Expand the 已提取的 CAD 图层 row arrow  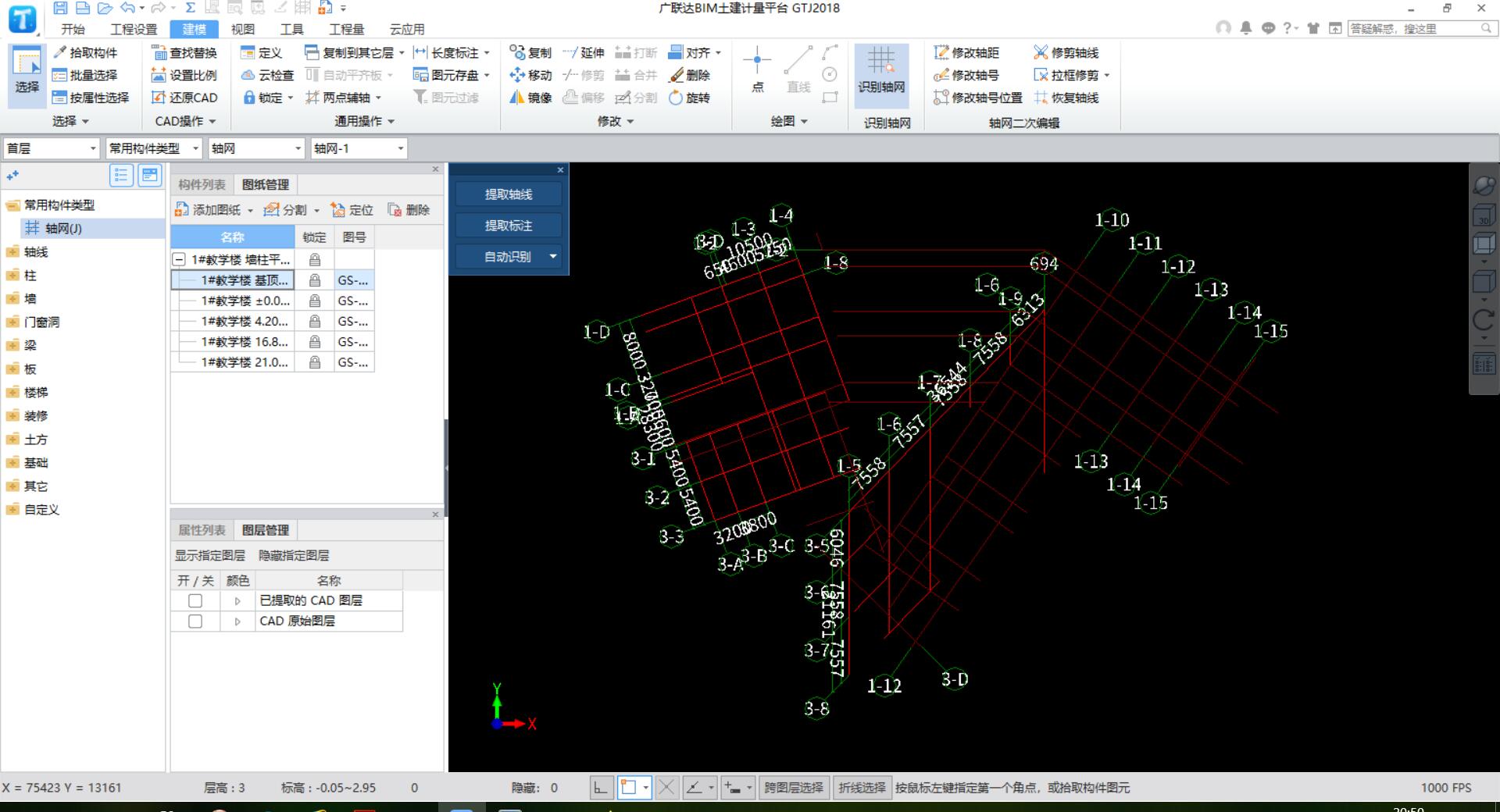(237, 601)
